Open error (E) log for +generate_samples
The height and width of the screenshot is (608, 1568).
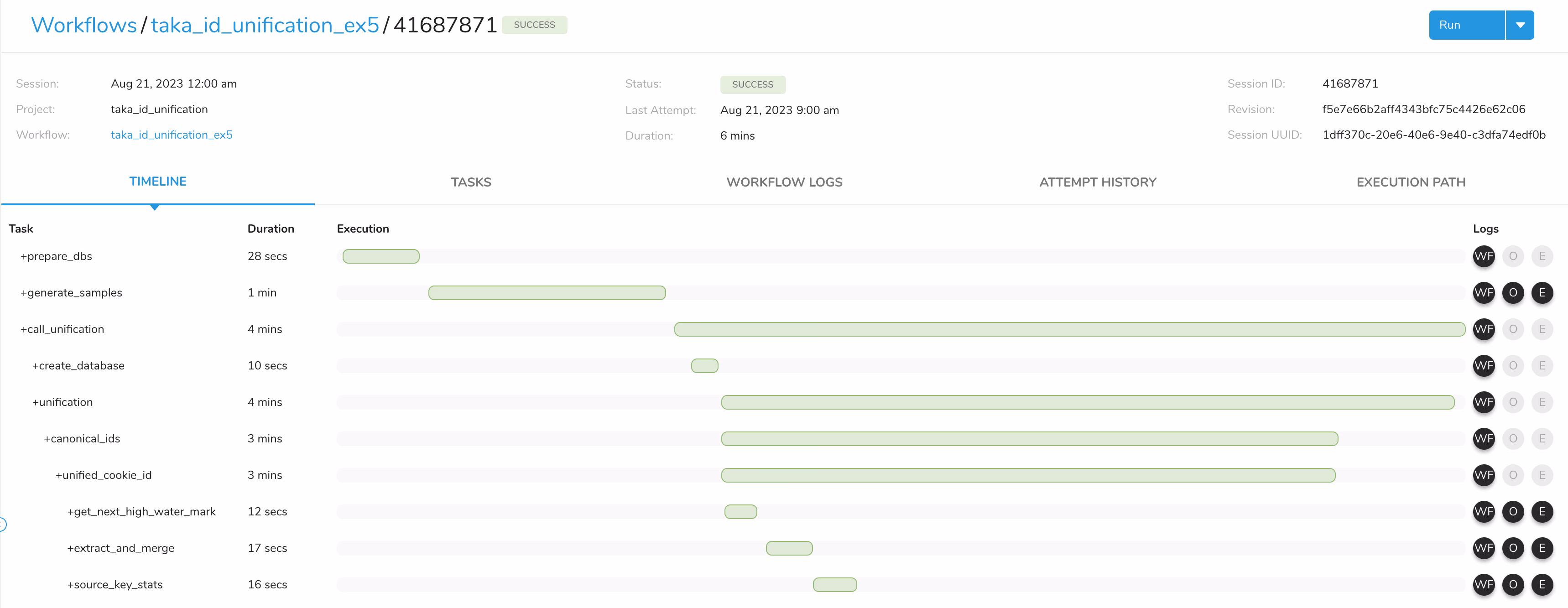coord(1543,293)
